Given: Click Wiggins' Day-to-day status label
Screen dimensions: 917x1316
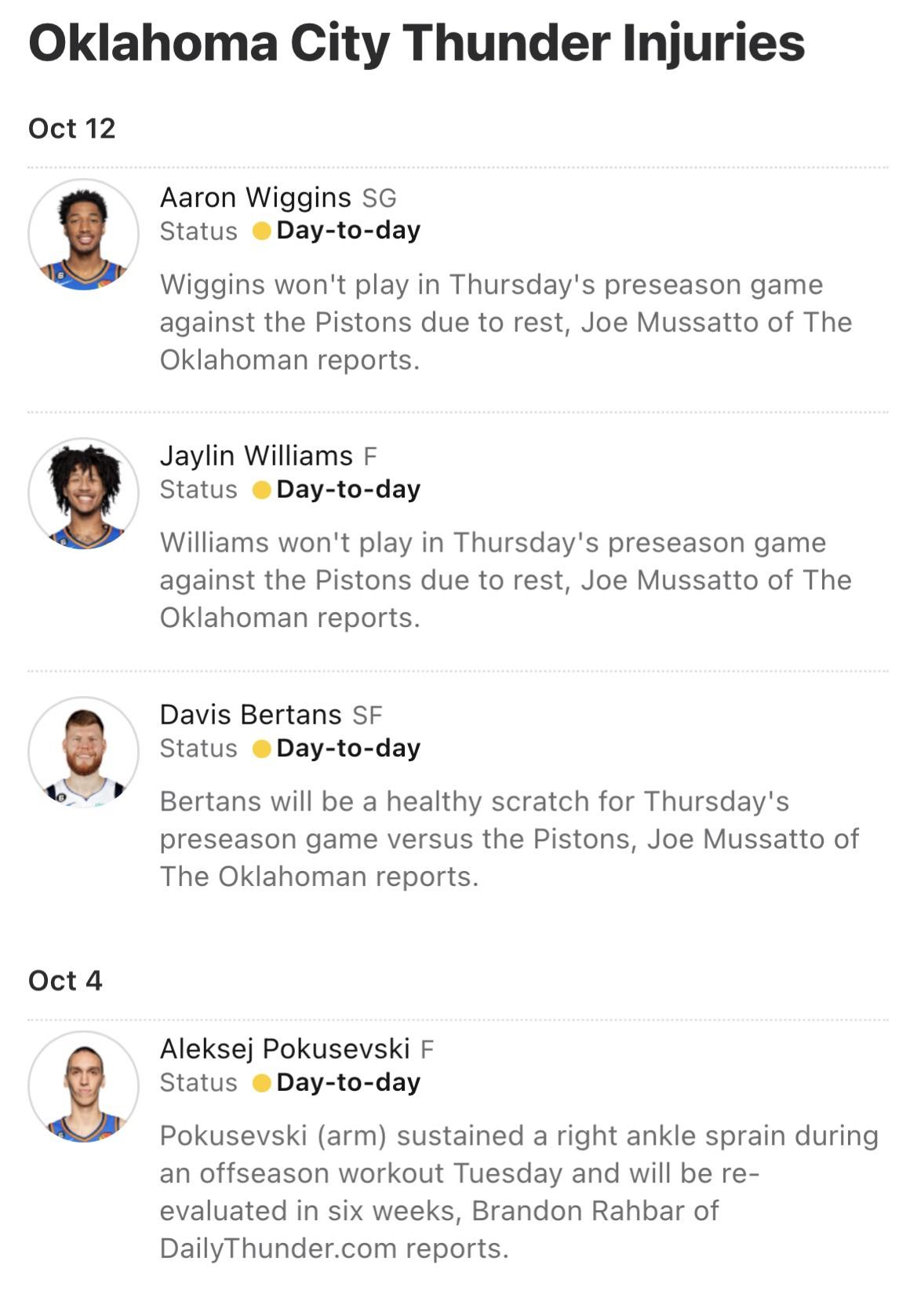Looking at the screenshot, I should [x=348, y=231].
